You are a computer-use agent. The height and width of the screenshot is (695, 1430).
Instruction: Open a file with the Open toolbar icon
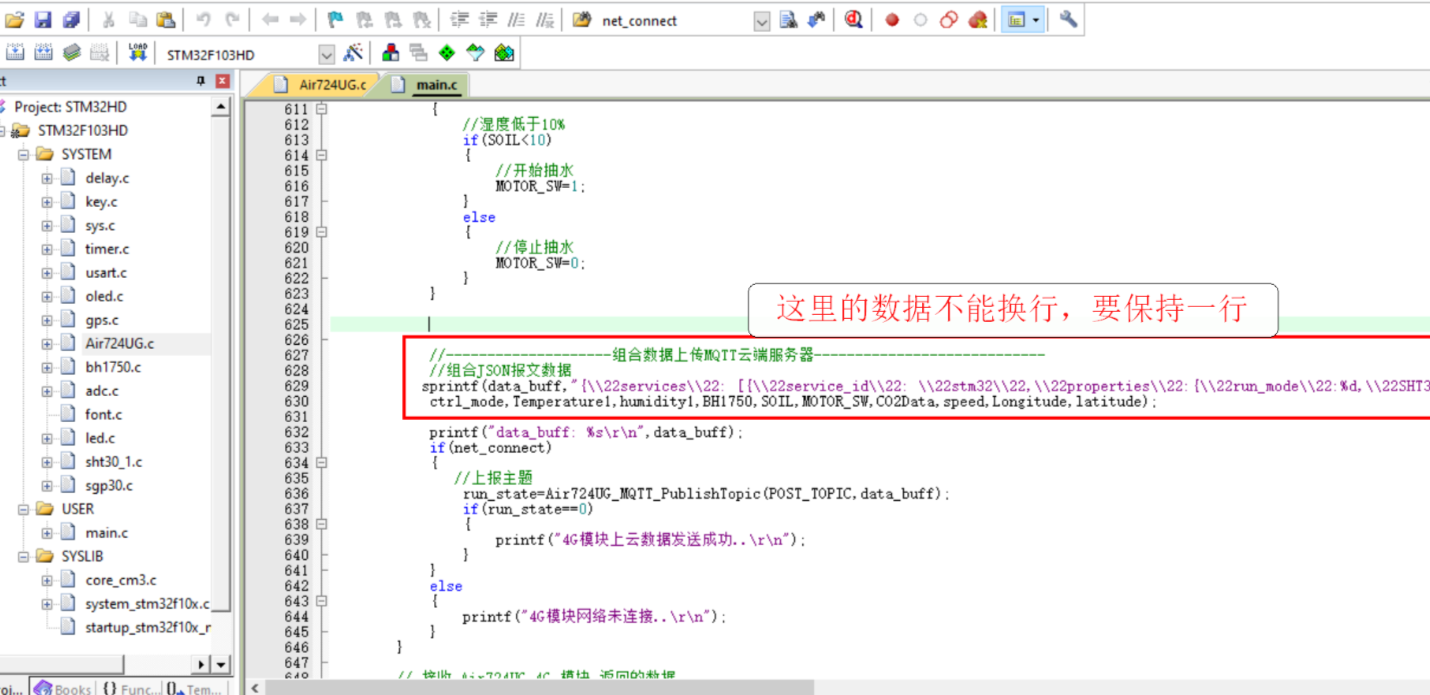[14, 20]
